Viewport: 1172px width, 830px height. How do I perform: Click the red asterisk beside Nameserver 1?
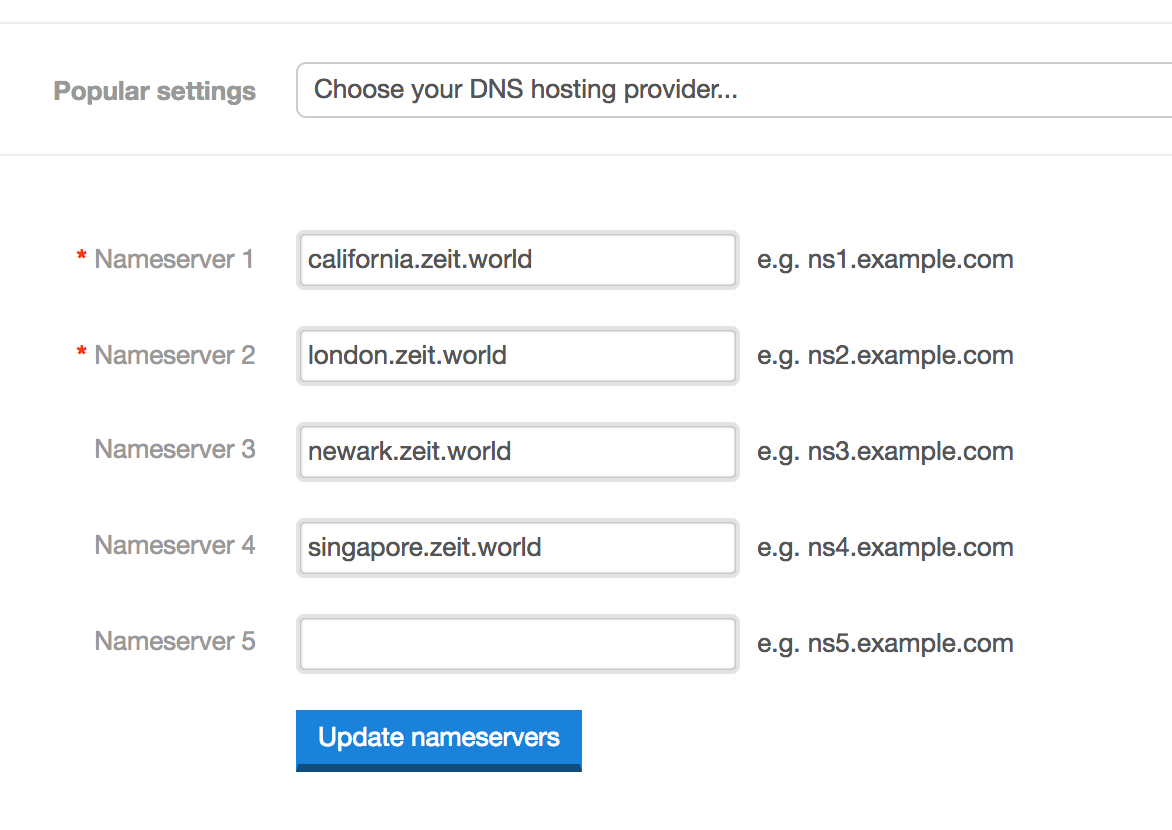tap(82, 258)
